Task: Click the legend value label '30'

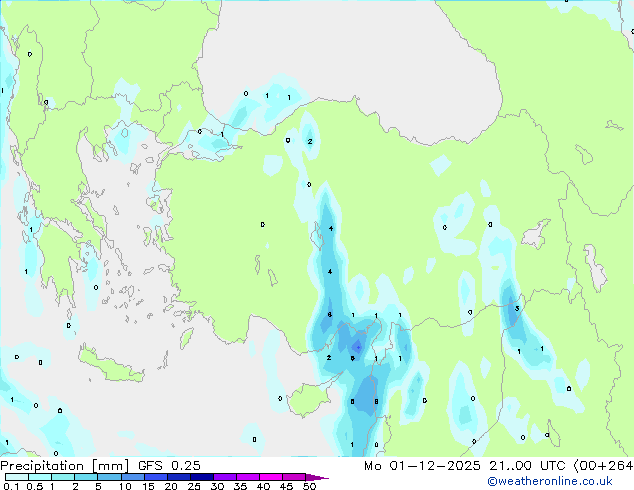Action: [x=217, y=486]
